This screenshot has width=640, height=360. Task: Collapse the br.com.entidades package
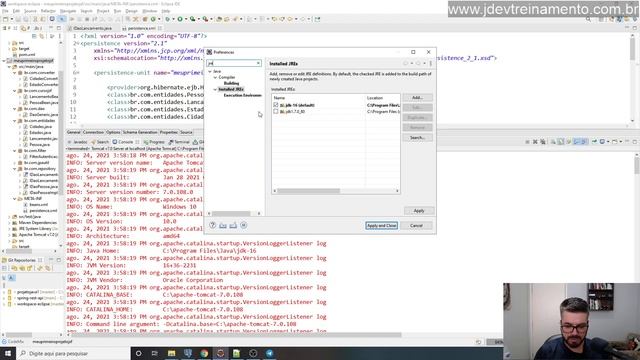pyautogui.click(x=15, y=121)
